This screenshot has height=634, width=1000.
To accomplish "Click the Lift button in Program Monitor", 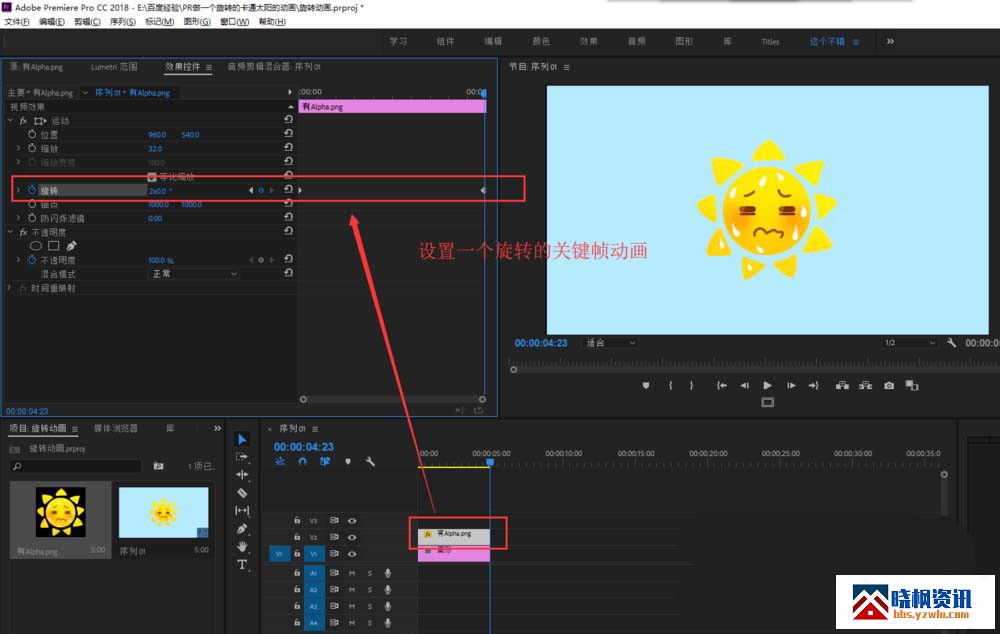I will (842, 385).
